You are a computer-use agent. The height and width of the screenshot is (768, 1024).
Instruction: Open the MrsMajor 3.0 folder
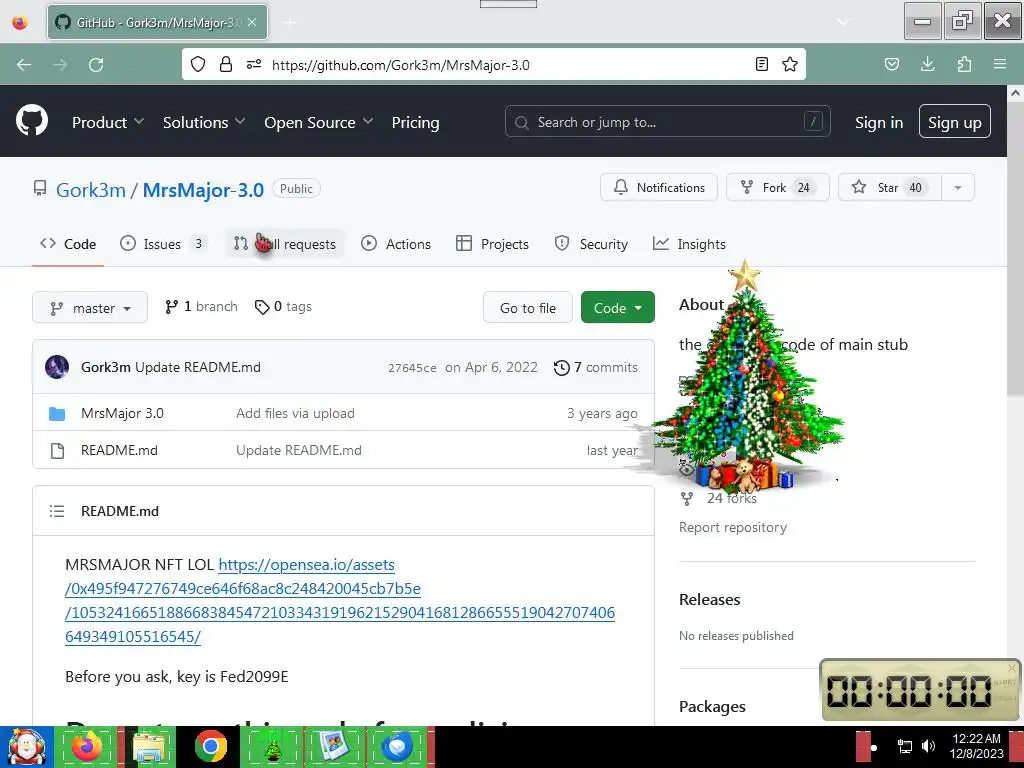click(122, 413)
